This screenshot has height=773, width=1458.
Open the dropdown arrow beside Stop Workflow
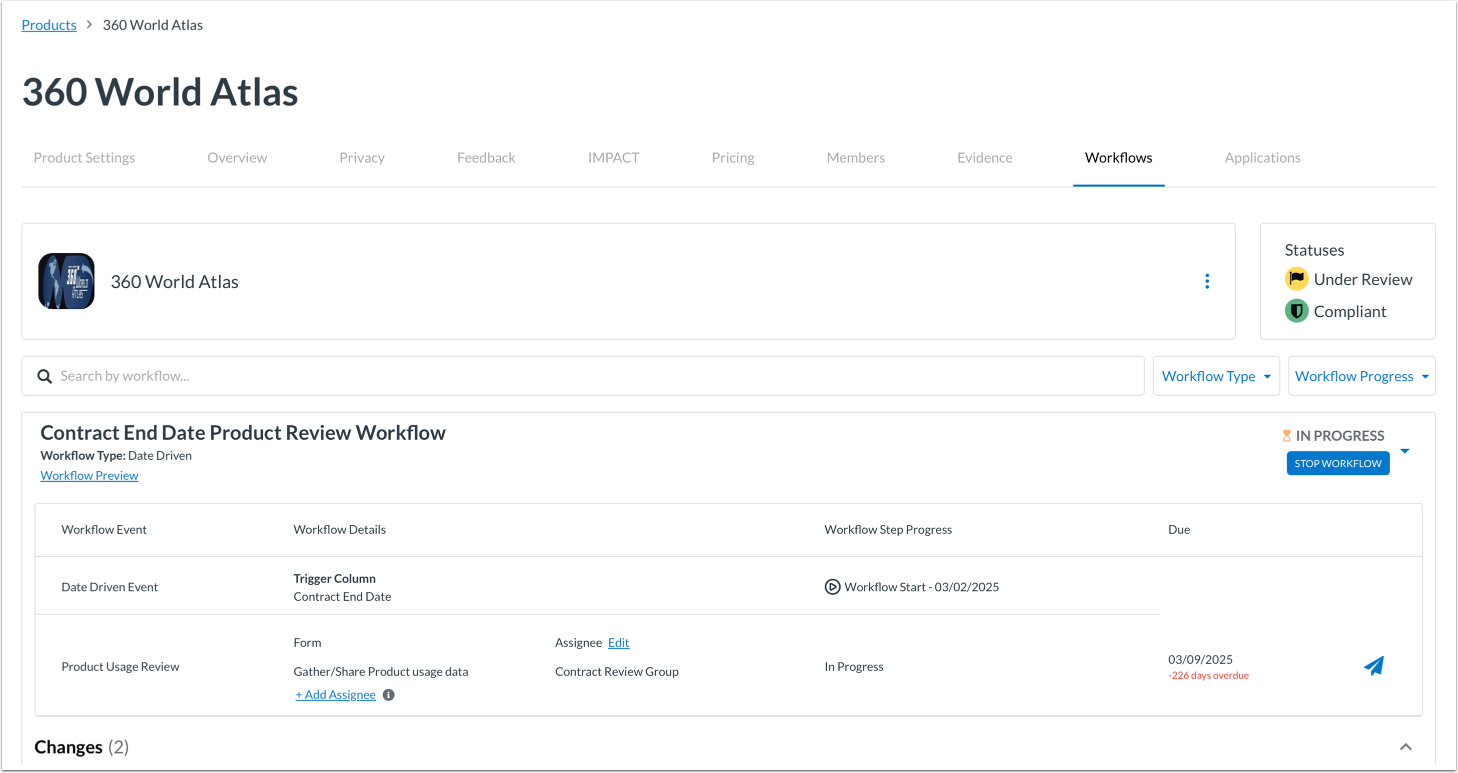click(1405, 451)
